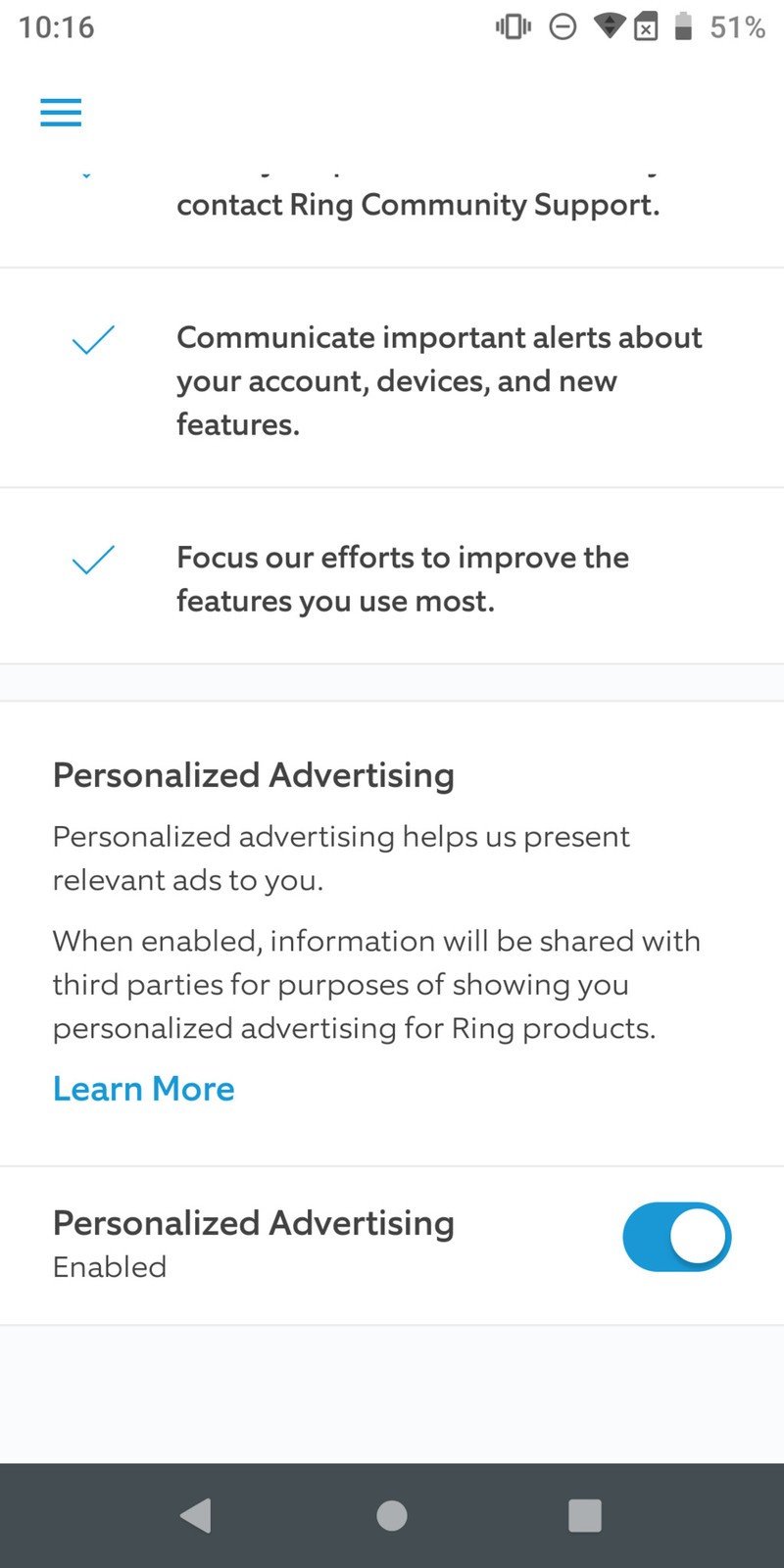Tap the checkmark next to Focus our efforts
The height and width of the screenshot is (1568, 784).
(93, 560)
